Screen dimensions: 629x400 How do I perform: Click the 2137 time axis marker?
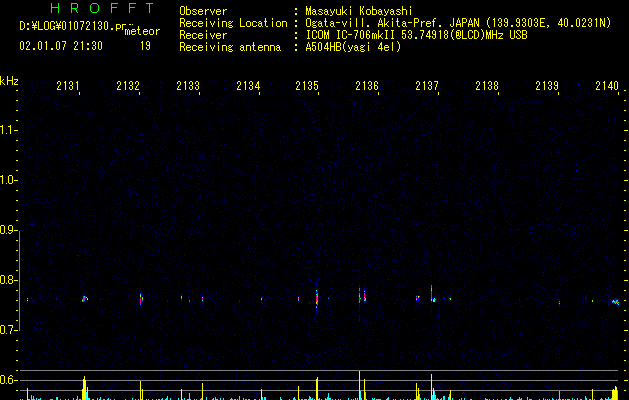427,85
